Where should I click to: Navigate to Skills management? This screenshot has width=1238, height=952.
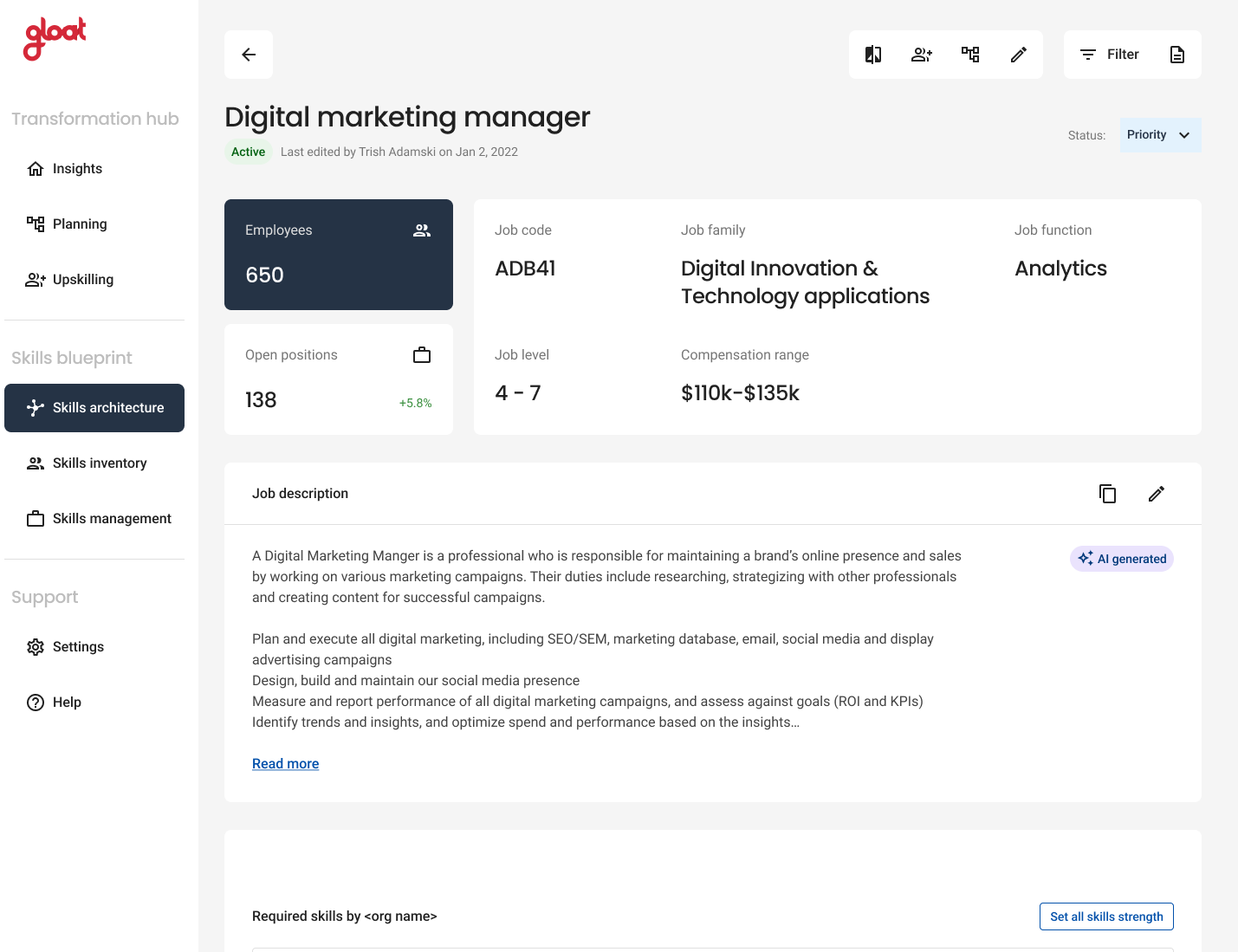(112, 519)
